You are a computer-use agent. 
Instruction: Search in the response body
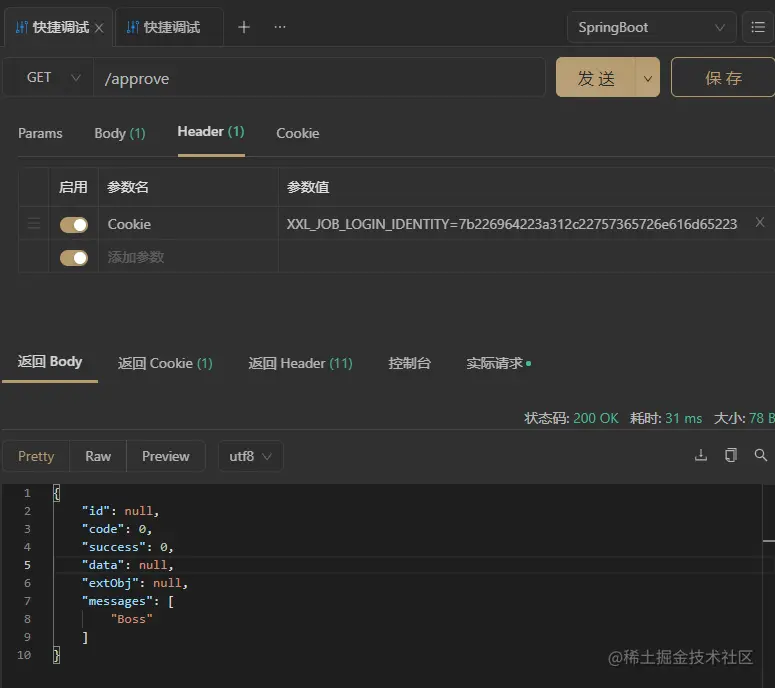tap(761, 455)
